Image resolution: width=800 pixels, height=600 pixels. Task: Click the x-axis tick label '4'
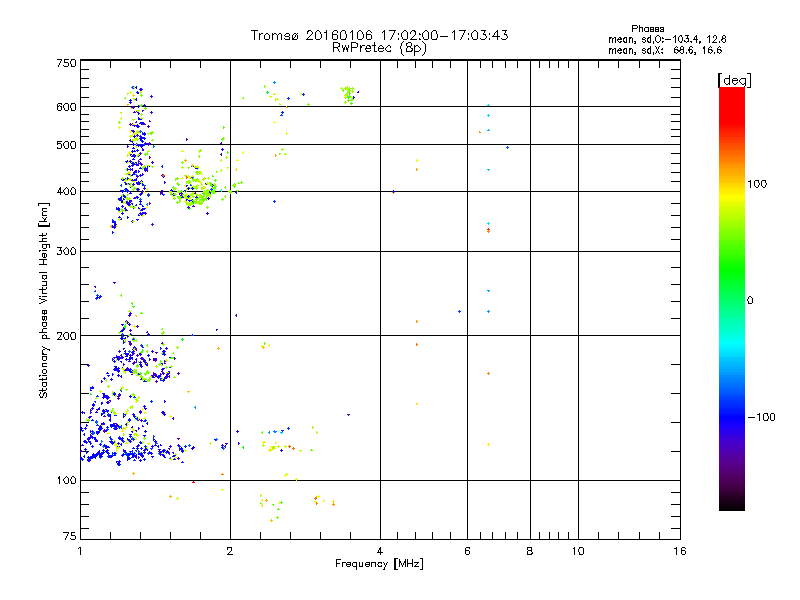(380, 551)
